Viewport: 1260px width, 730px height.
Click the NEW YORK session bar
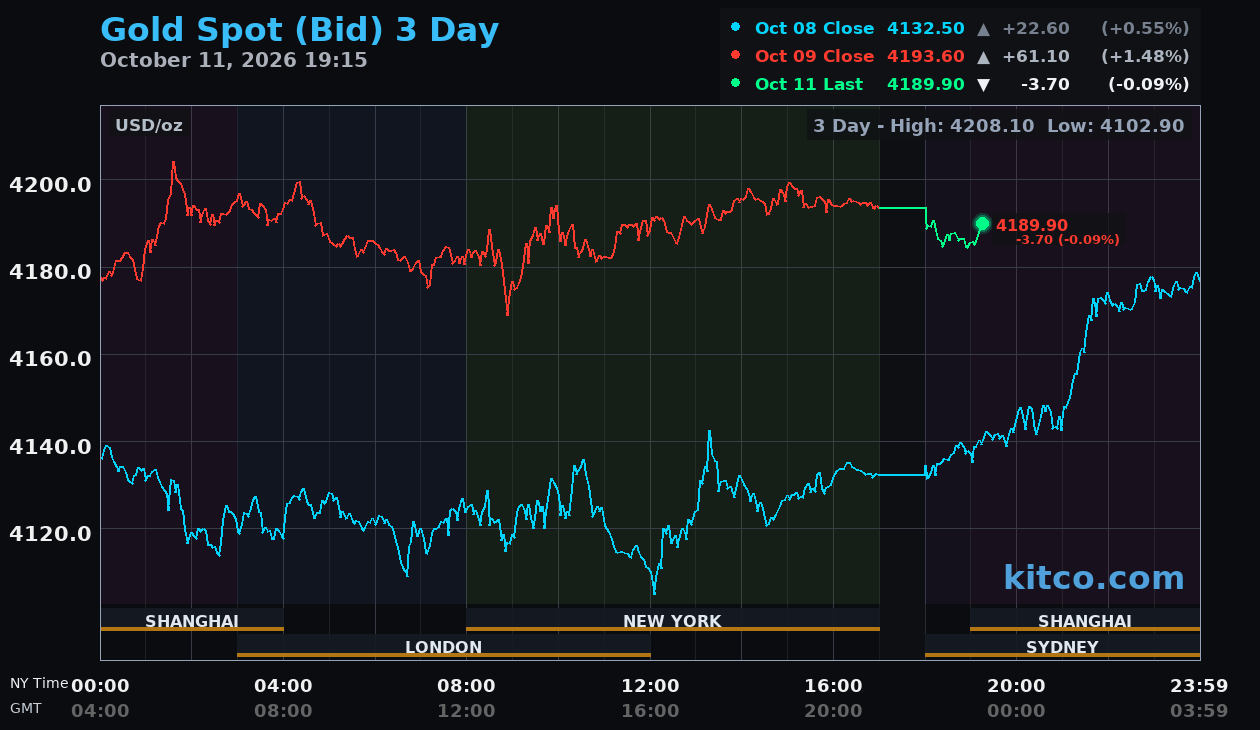click(673, 620)
